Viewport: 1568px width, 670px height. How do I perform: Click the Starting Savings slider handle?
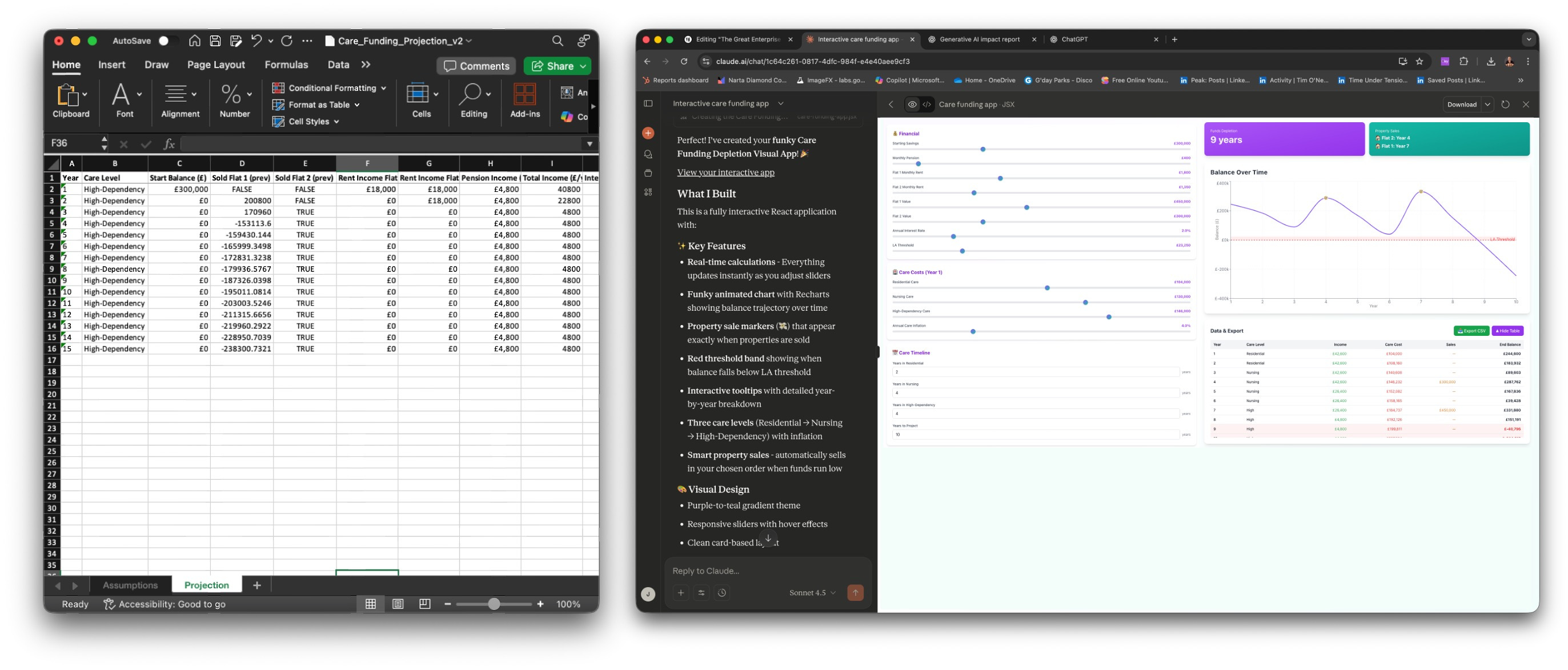[982, 149]
